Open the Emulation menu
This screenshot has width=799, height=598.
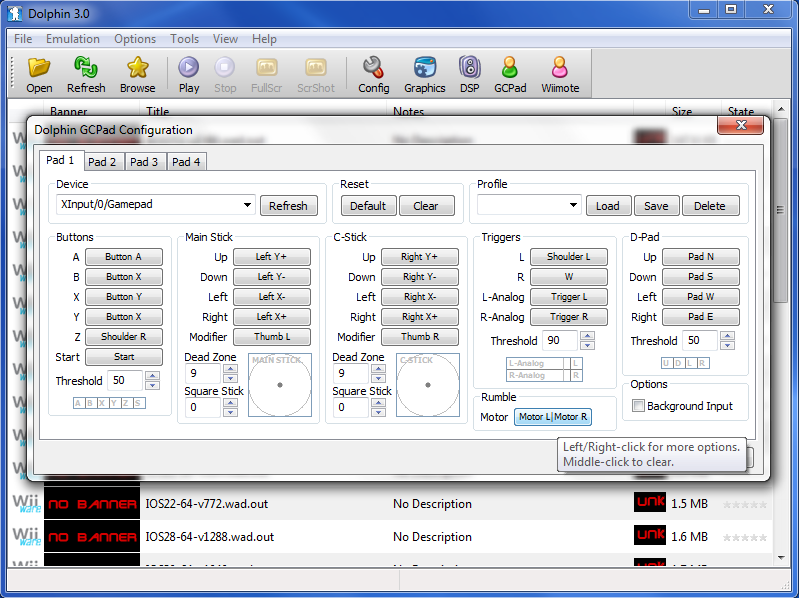point(72,39)
